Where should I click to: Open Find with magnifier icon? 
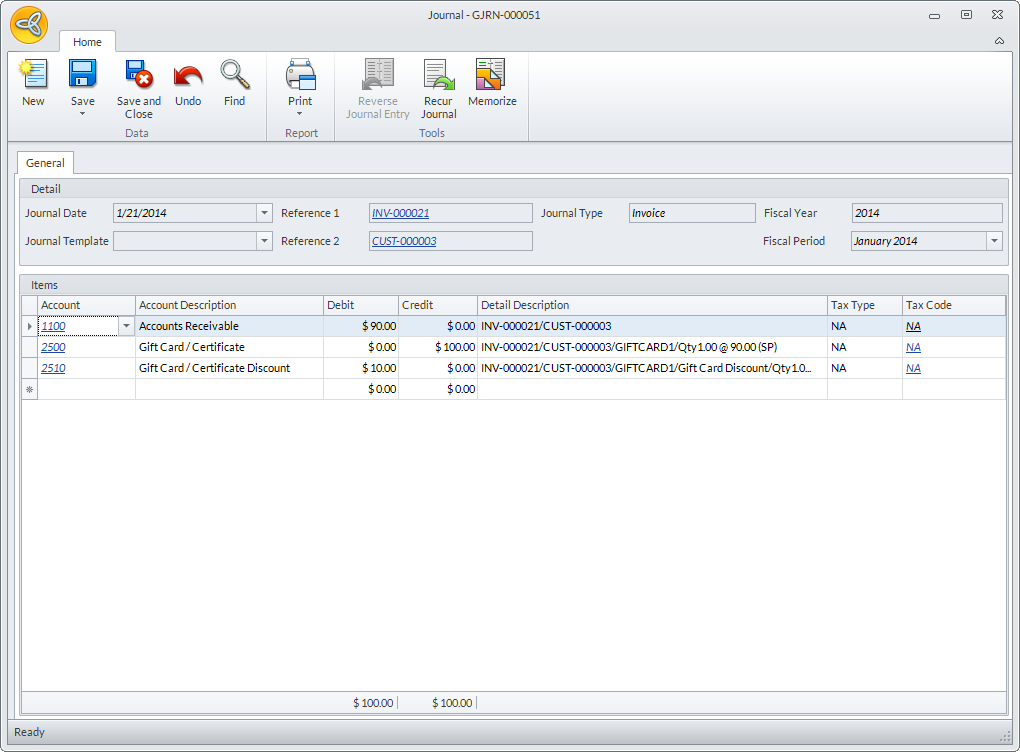pyautogui.click(x=234, y=75)
